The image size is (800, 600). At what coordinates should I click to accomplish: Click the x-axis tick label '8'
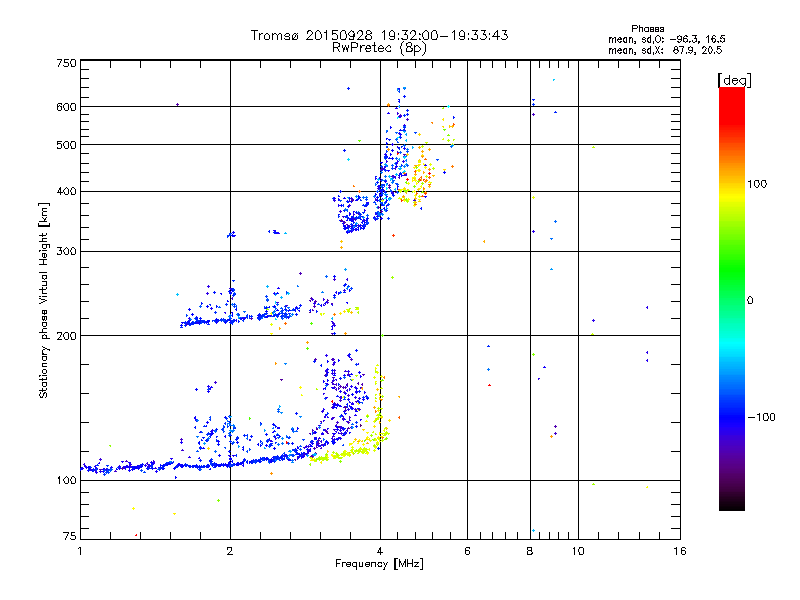[530, 551]
